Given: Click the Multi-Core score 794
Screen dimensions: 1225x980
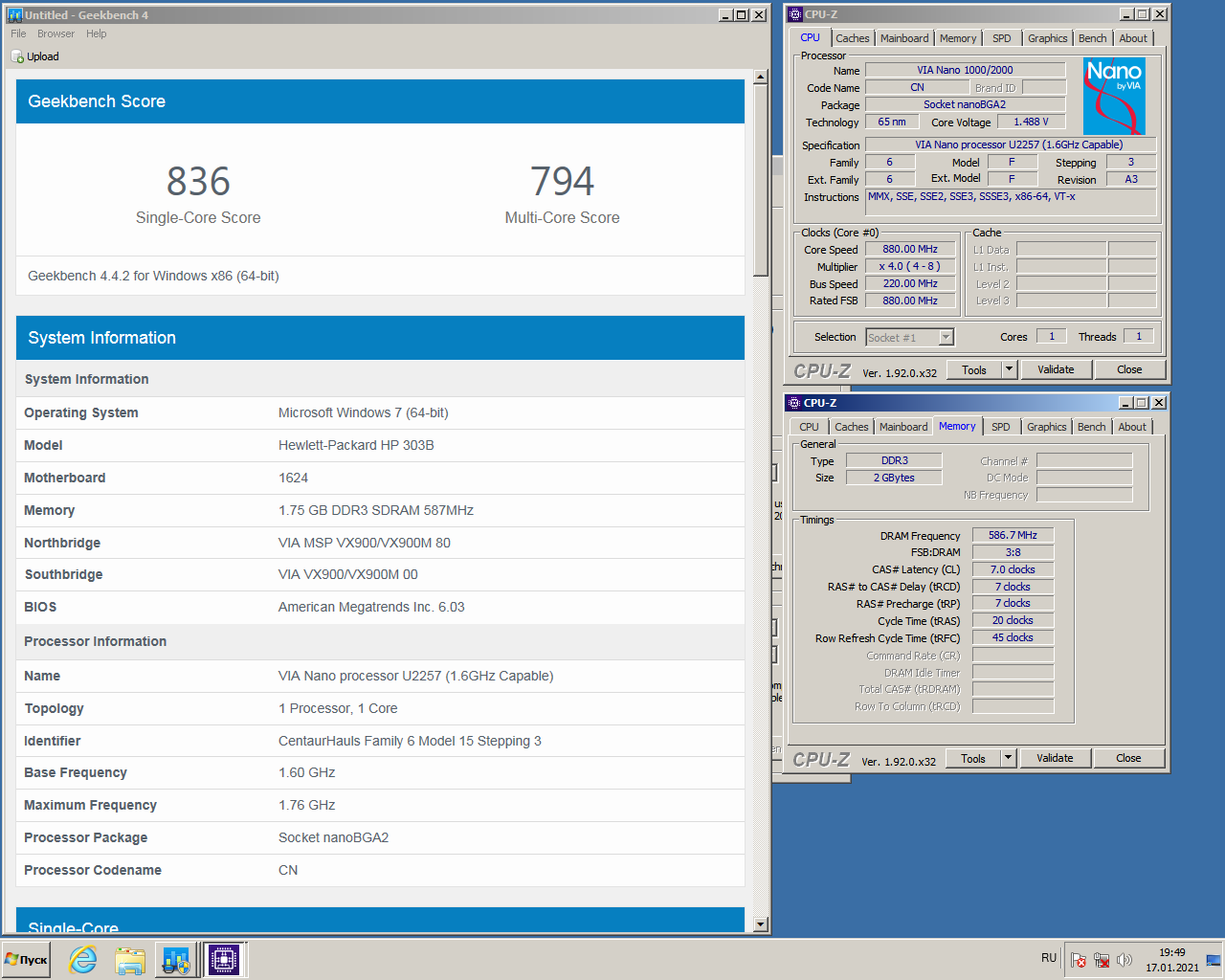Looking at the screenshot, I should coord(563,181).
